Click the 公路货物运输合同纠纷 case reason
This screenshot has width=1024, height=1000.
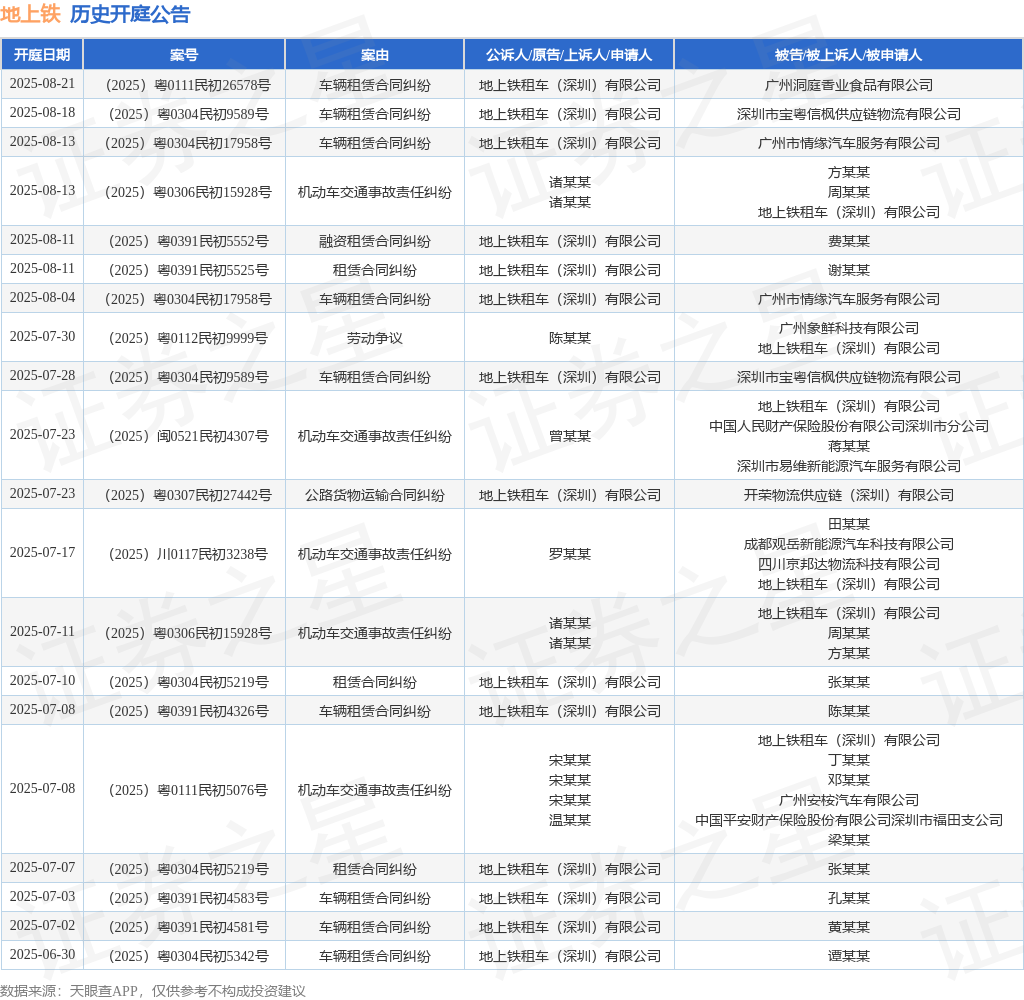[374, 495]
